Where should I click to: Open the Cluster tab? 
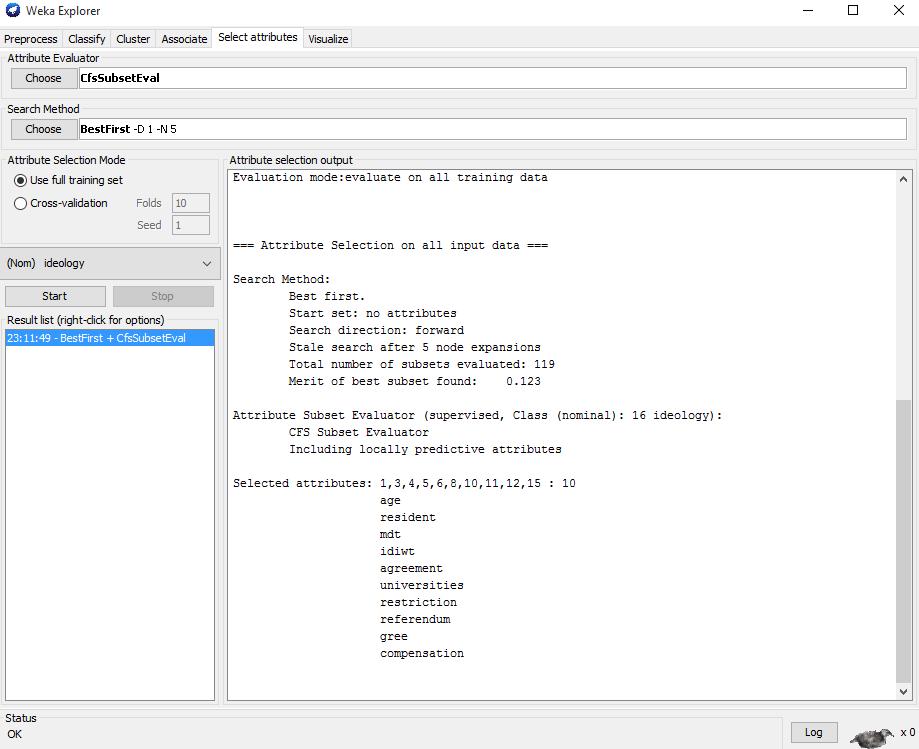133,39
